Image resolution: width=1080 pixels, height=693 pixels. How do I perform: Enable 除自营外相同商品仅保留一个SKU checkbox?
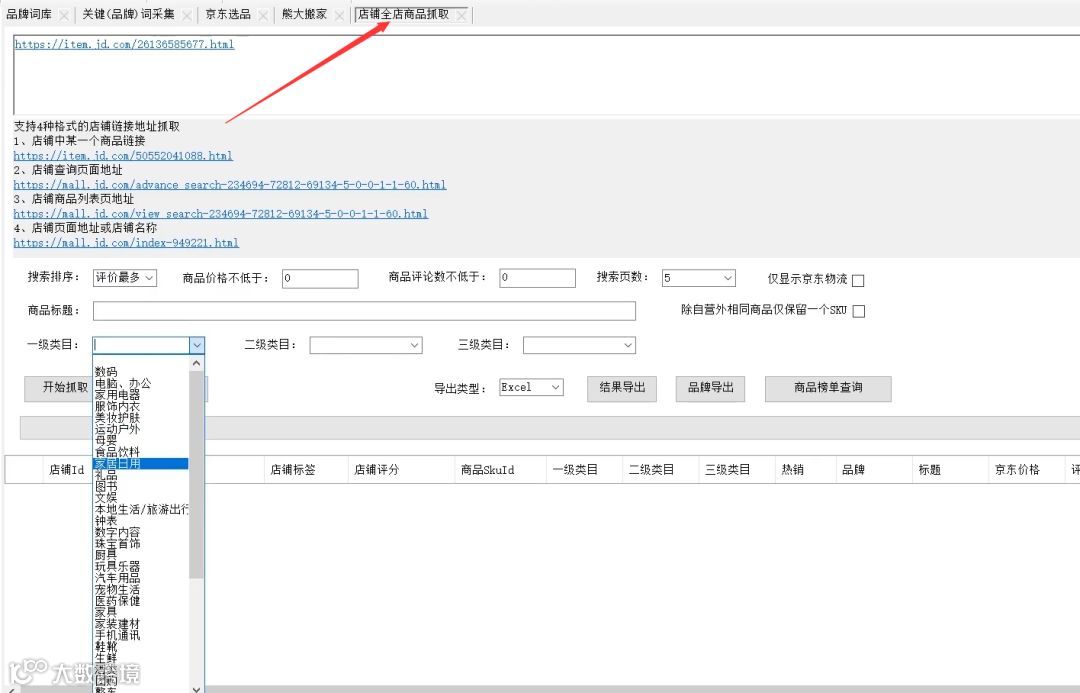click(859, 311)
